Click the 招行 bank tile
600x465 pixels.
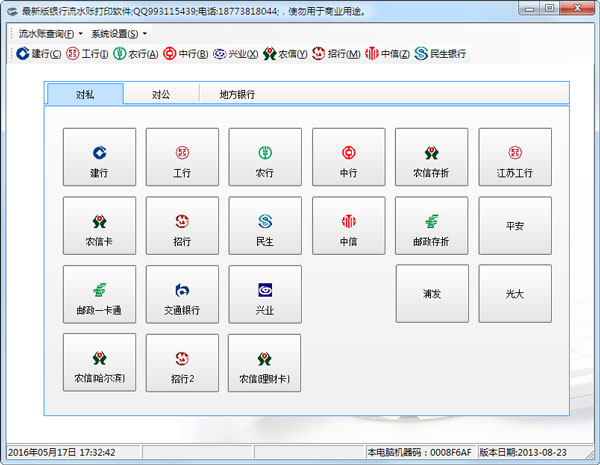point(182,225)
